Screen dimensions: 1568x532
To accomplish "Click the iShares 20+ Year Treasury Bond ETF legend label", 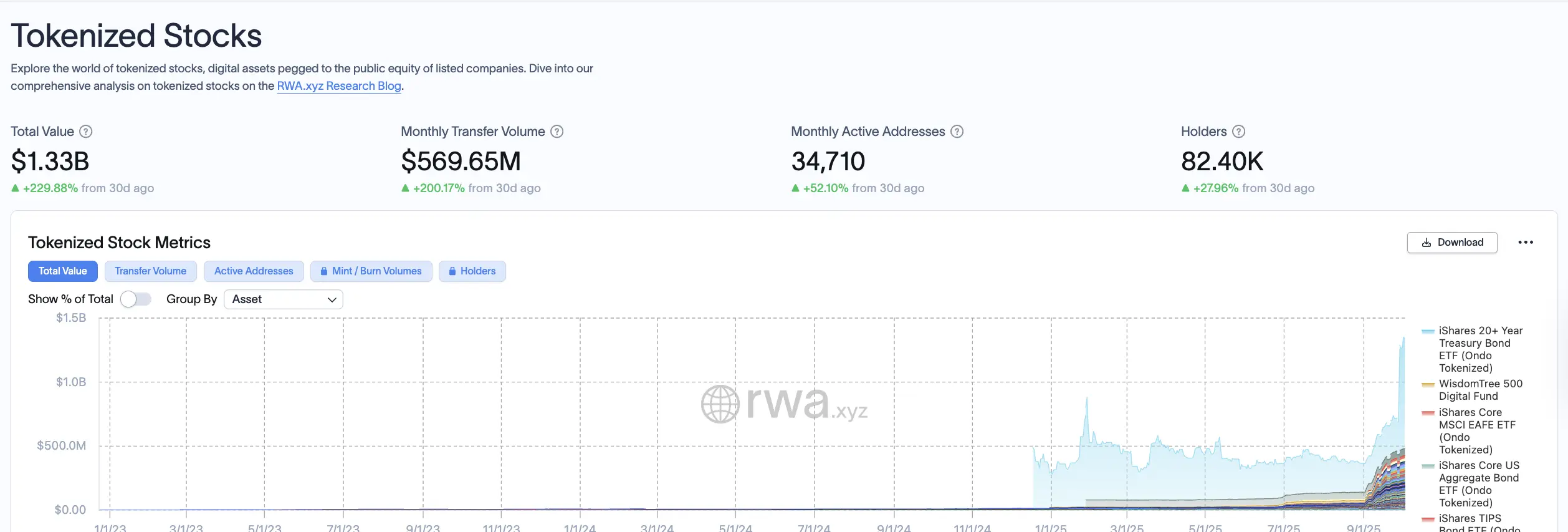I will coord(1481,349).
